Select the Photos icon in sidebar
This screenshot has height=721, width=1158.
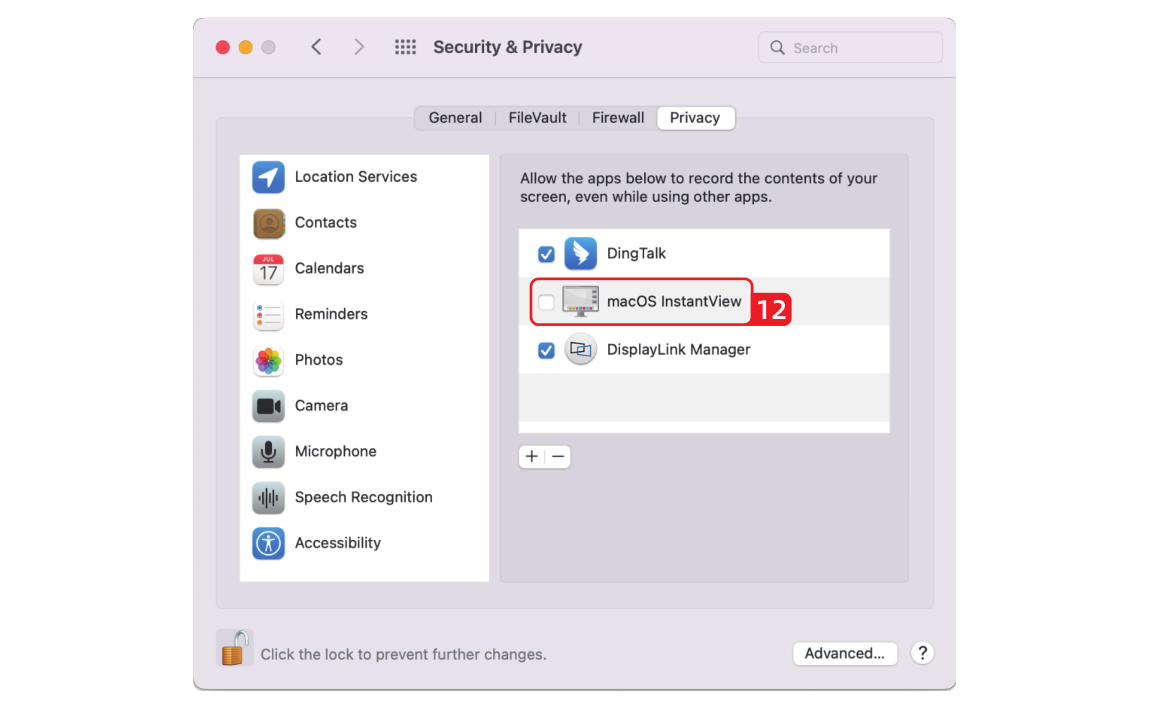click(x=268, y=360)
